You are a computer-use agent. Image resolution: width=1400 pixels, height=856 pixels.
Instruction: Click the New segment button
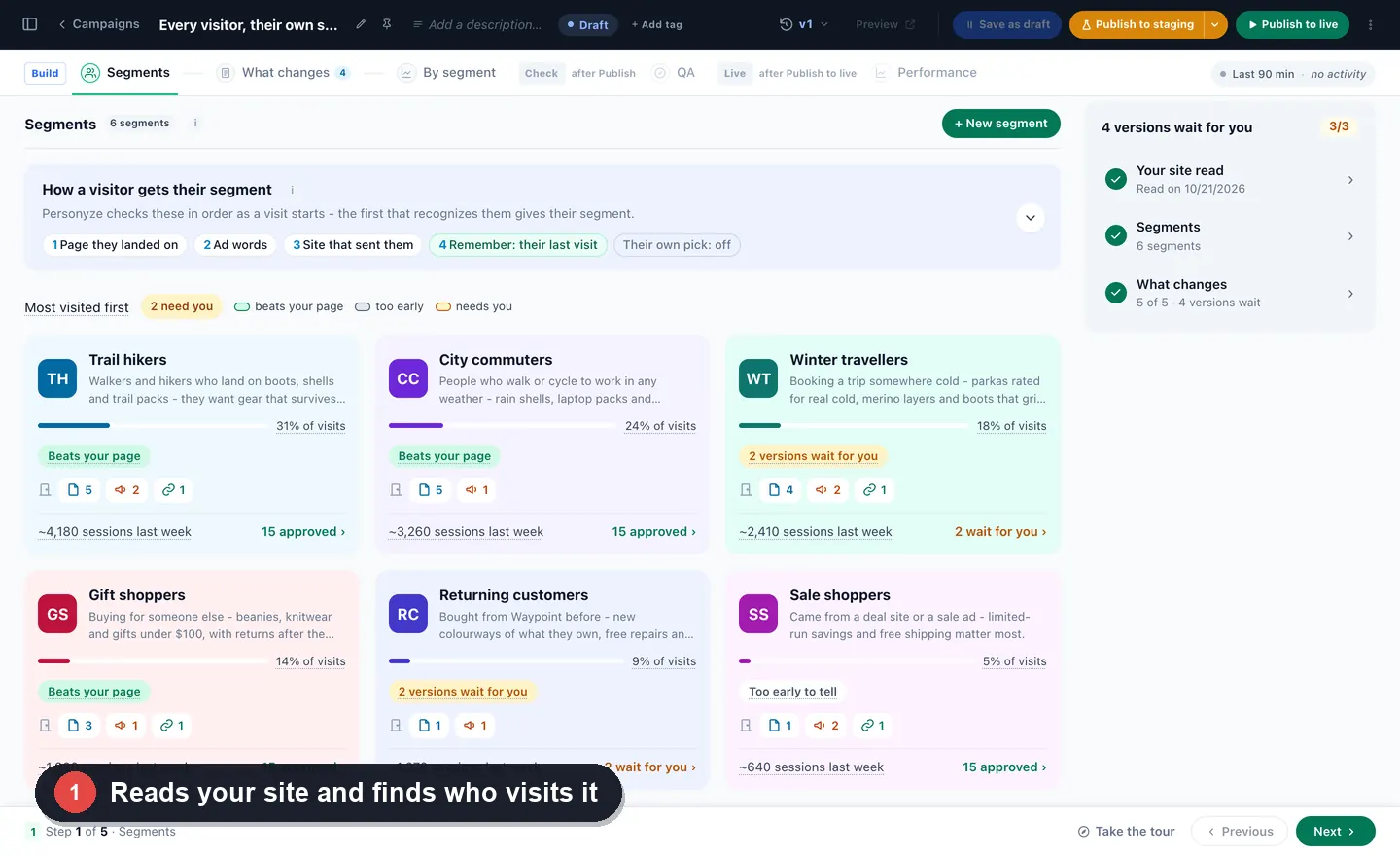tap(1000, 124)
